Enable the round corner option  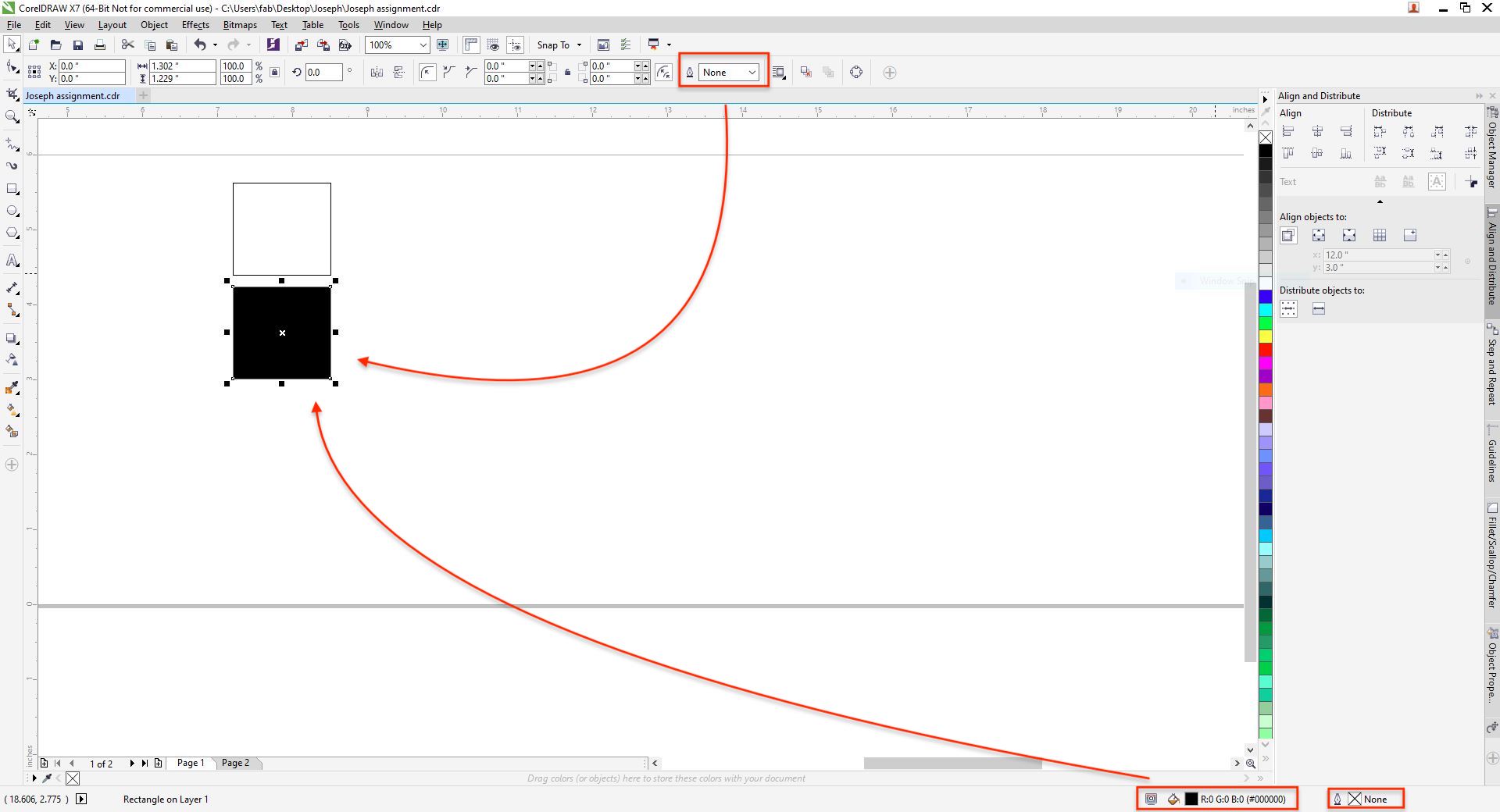tap(427, 73)
